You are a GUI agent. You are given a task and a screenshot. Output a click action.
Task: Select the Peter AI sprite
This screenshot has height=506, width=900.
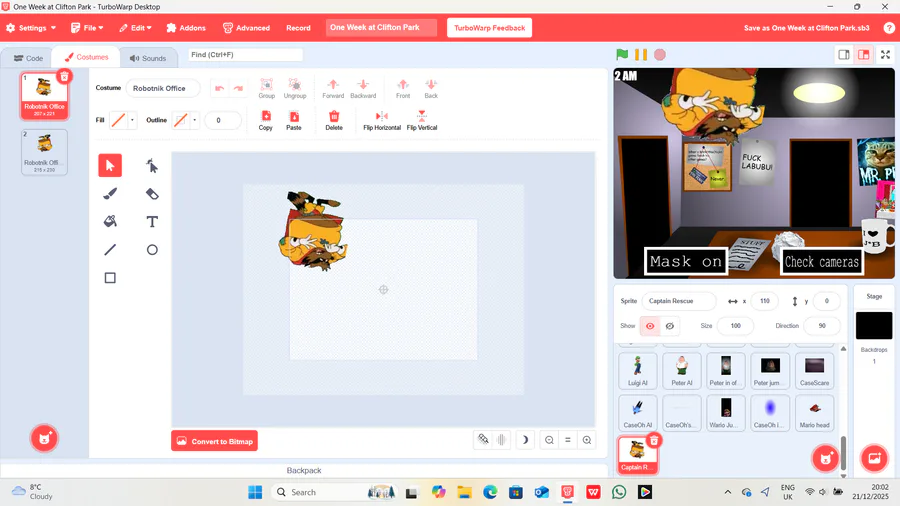pos(682,371)
